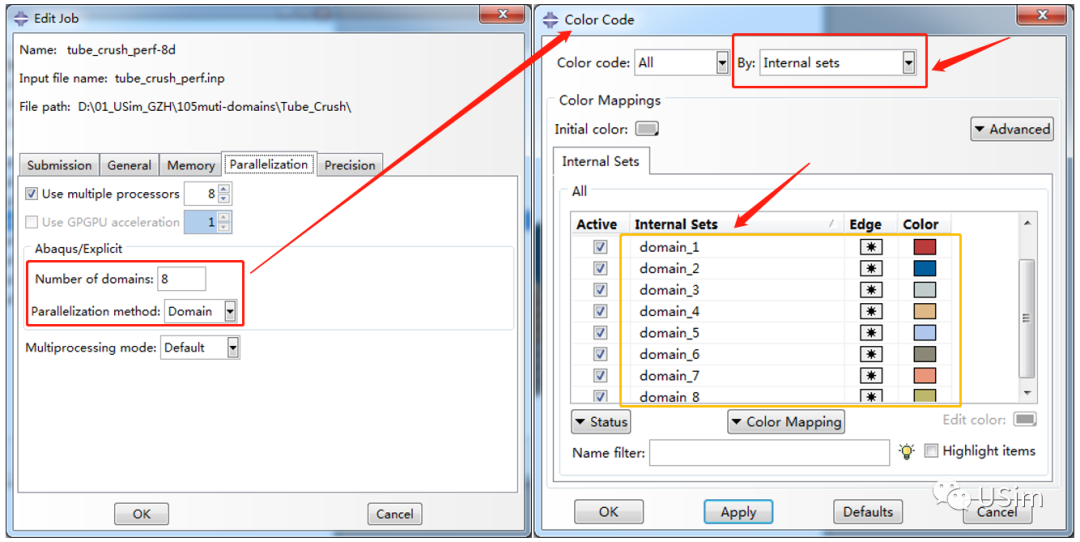Click Defaults in Color Code dialog
This screenshot has width=1080, height=542.
pos(868,512)
